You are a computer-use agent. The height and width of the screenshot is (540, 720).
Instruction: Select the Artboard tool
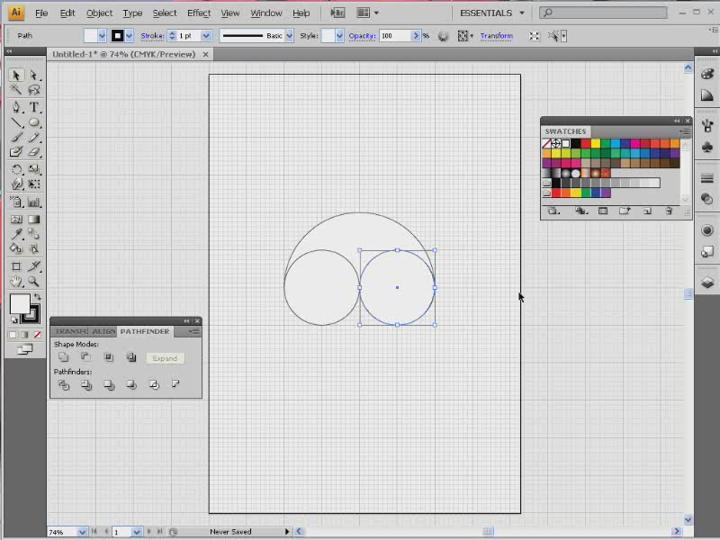(x=16, y=266)
